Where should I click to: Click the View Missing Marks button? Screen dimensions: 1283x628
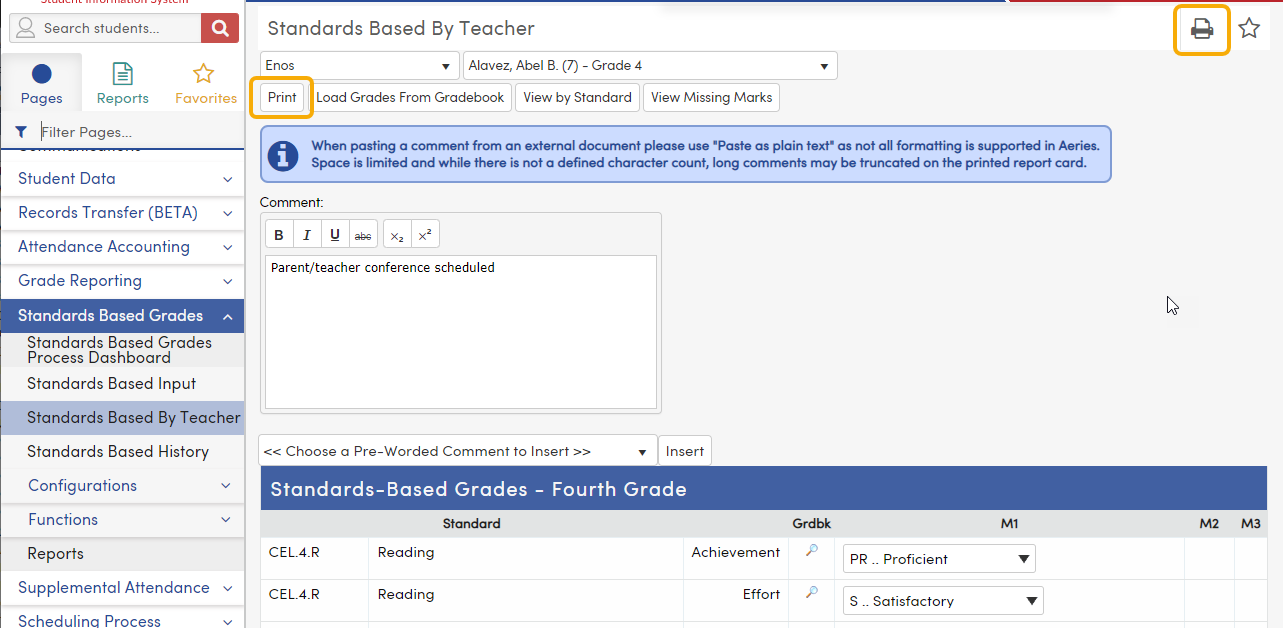711,97
